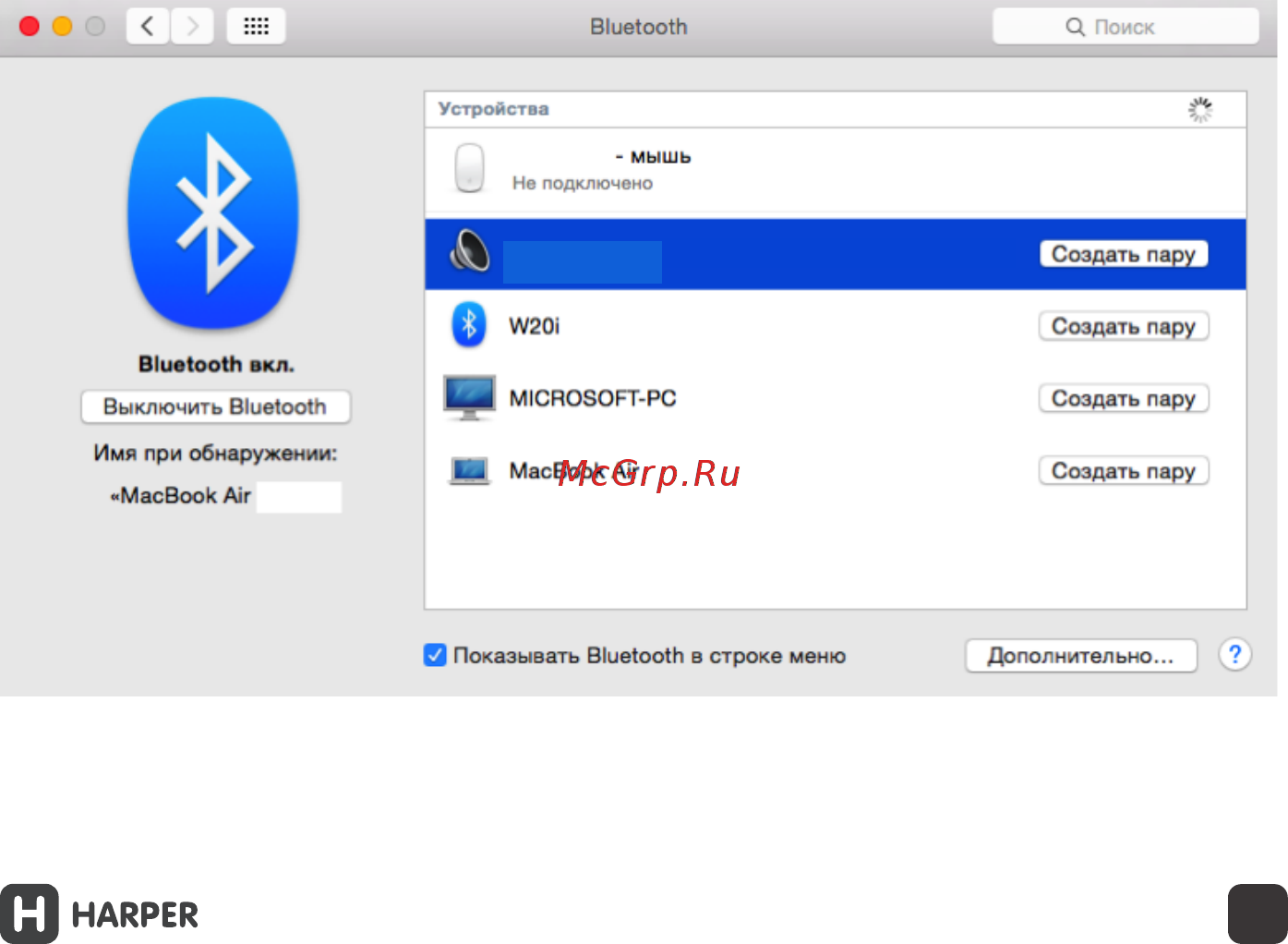Show all preferences grid button

pos(256,27)
